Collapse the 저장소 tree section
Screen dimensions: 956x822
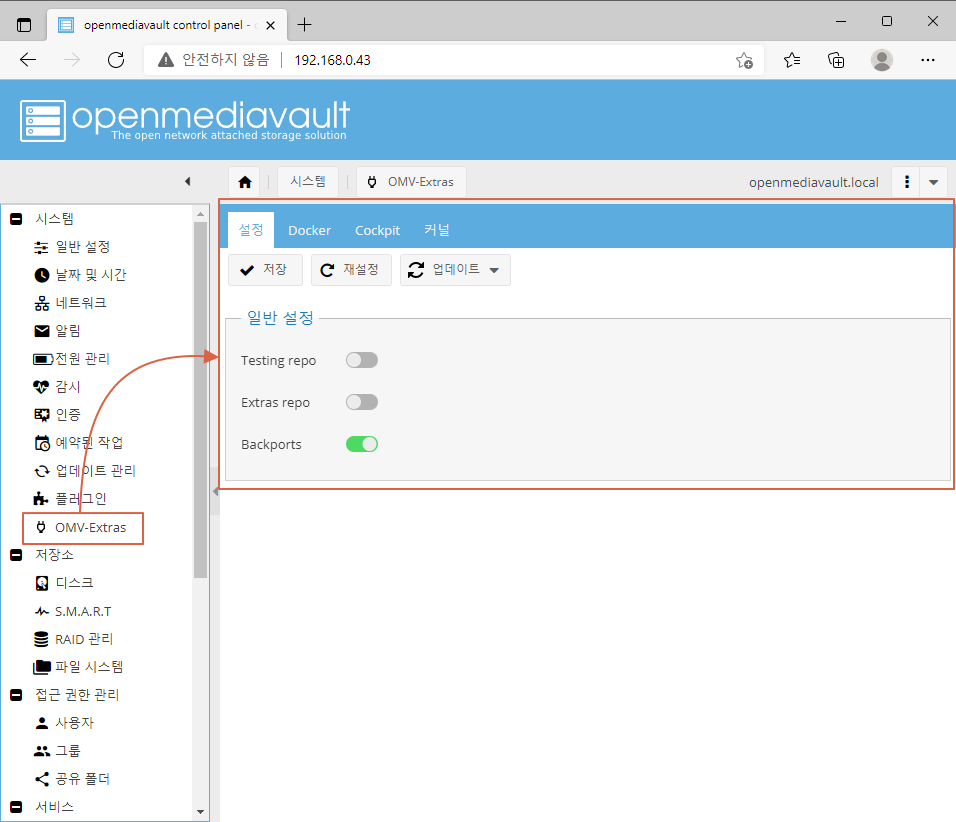pos(16,555)
